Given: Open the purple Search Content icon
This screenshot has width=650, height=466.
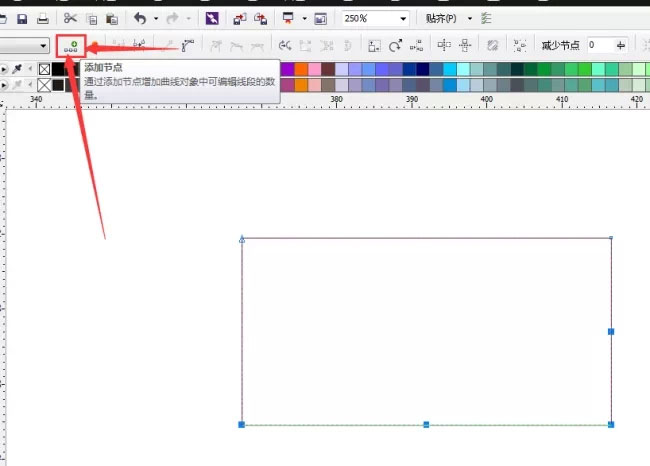Looking at the screenshot, I should (212, 19).
